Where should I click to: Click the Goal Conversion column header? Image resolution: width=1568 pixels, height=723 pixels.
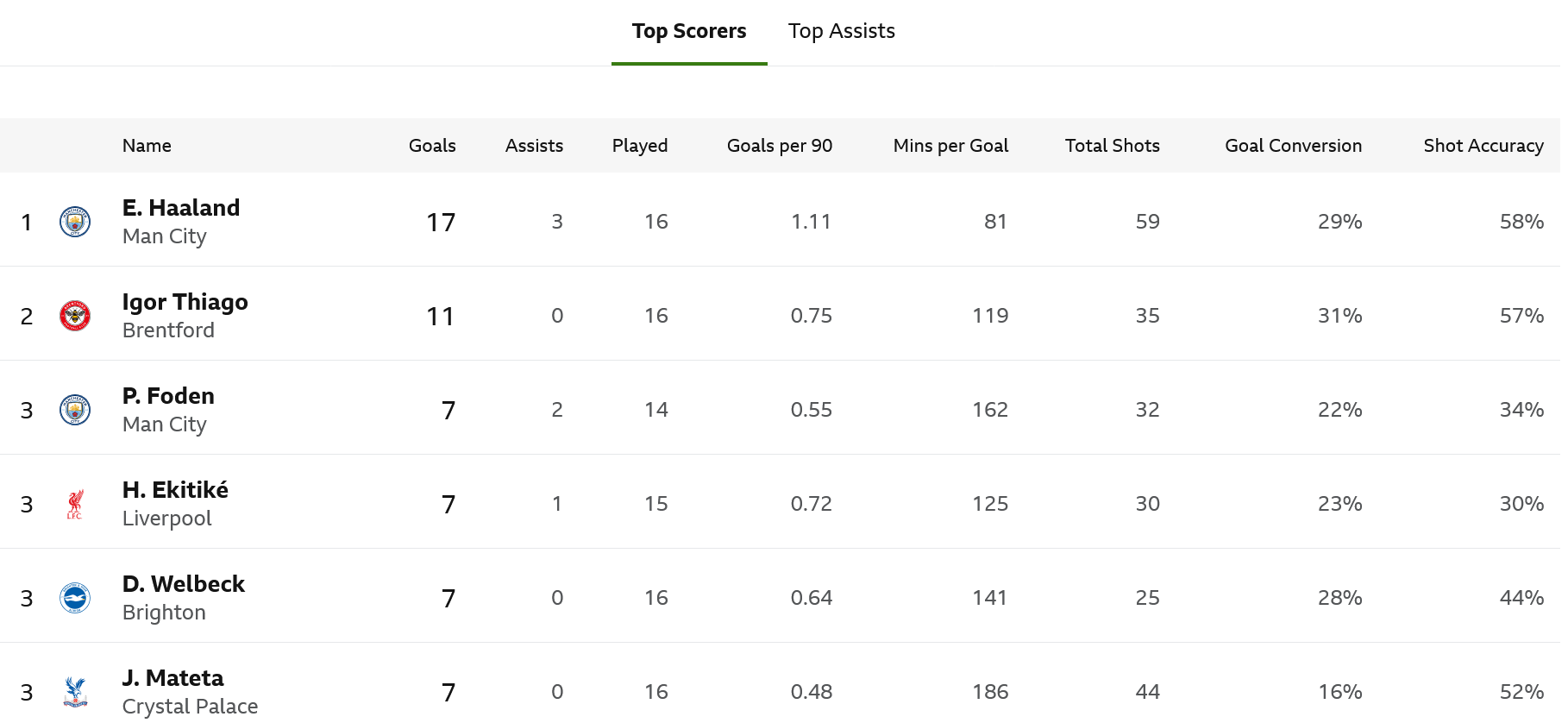click(x=1293, y=146)
